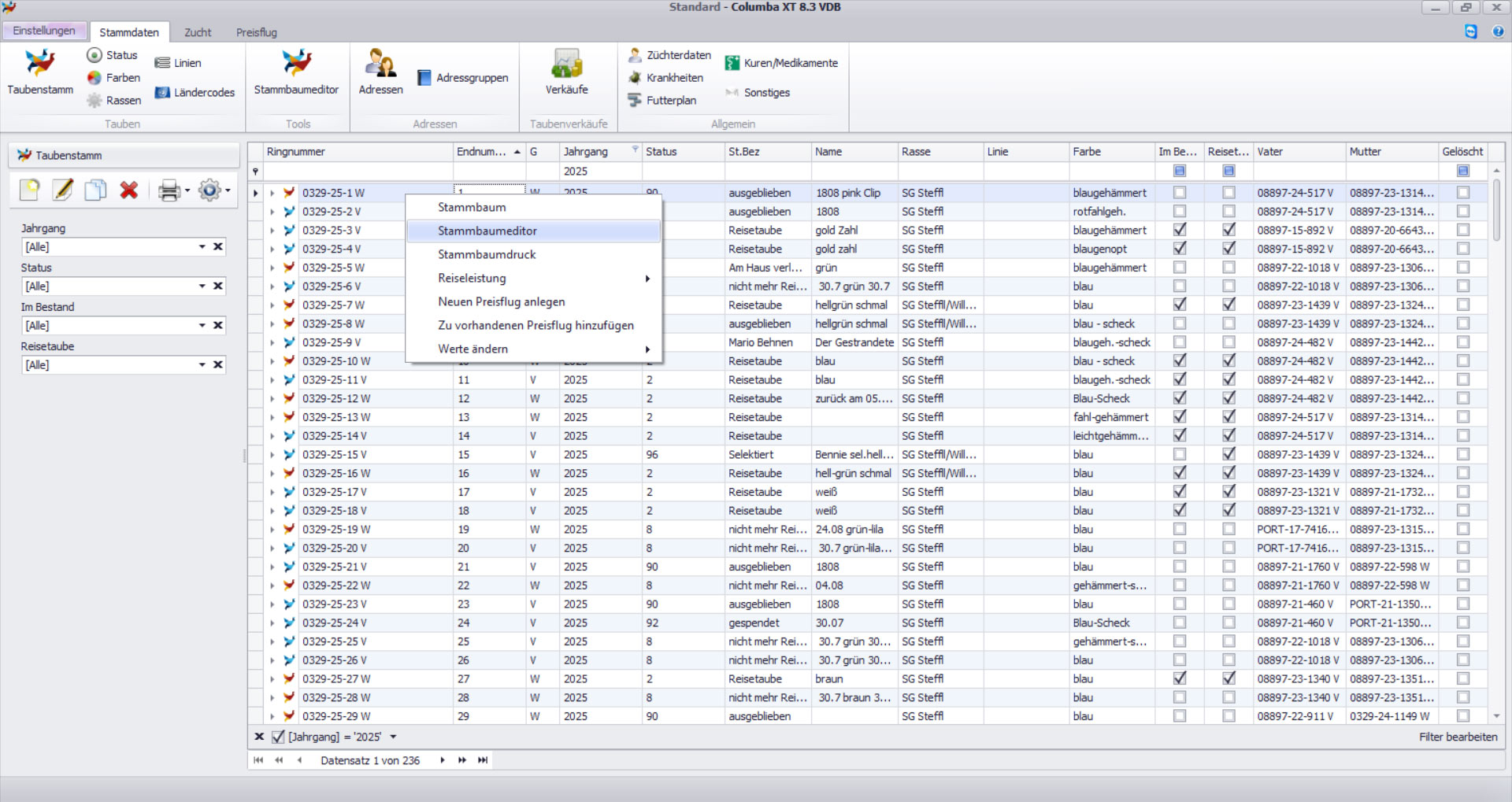
Task: Toggle Im Bestand checkbox for 0329-25-3 V
Action: 1179,231
